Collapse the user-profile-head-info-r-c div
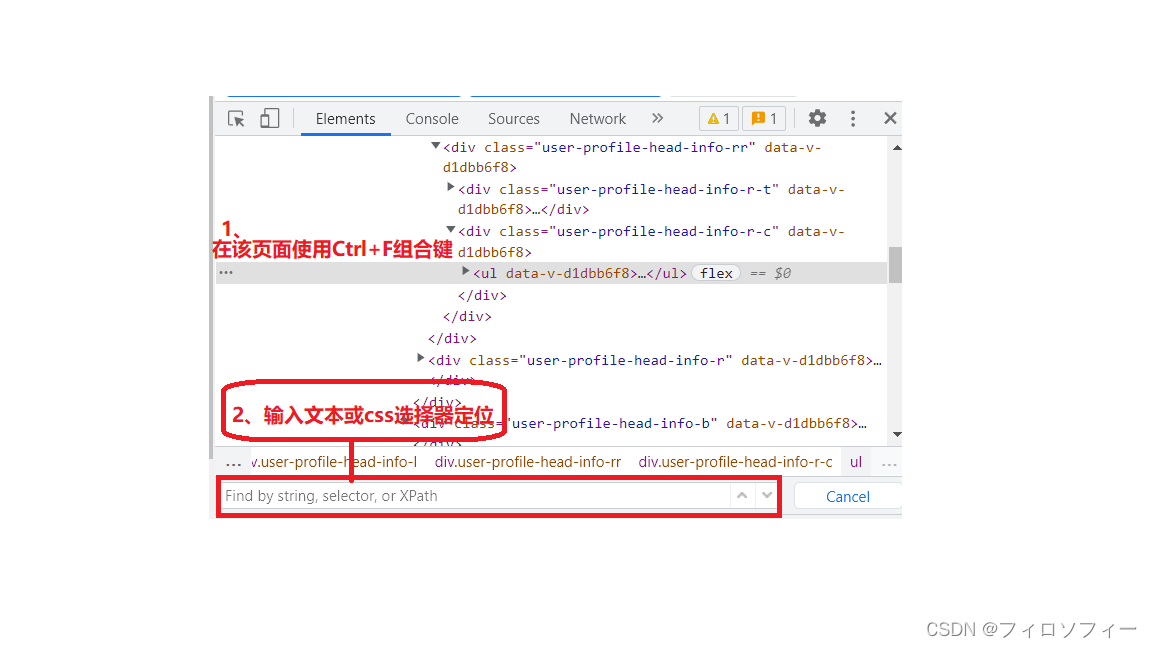Screen dimensions: 1152x648 point(451,230)
